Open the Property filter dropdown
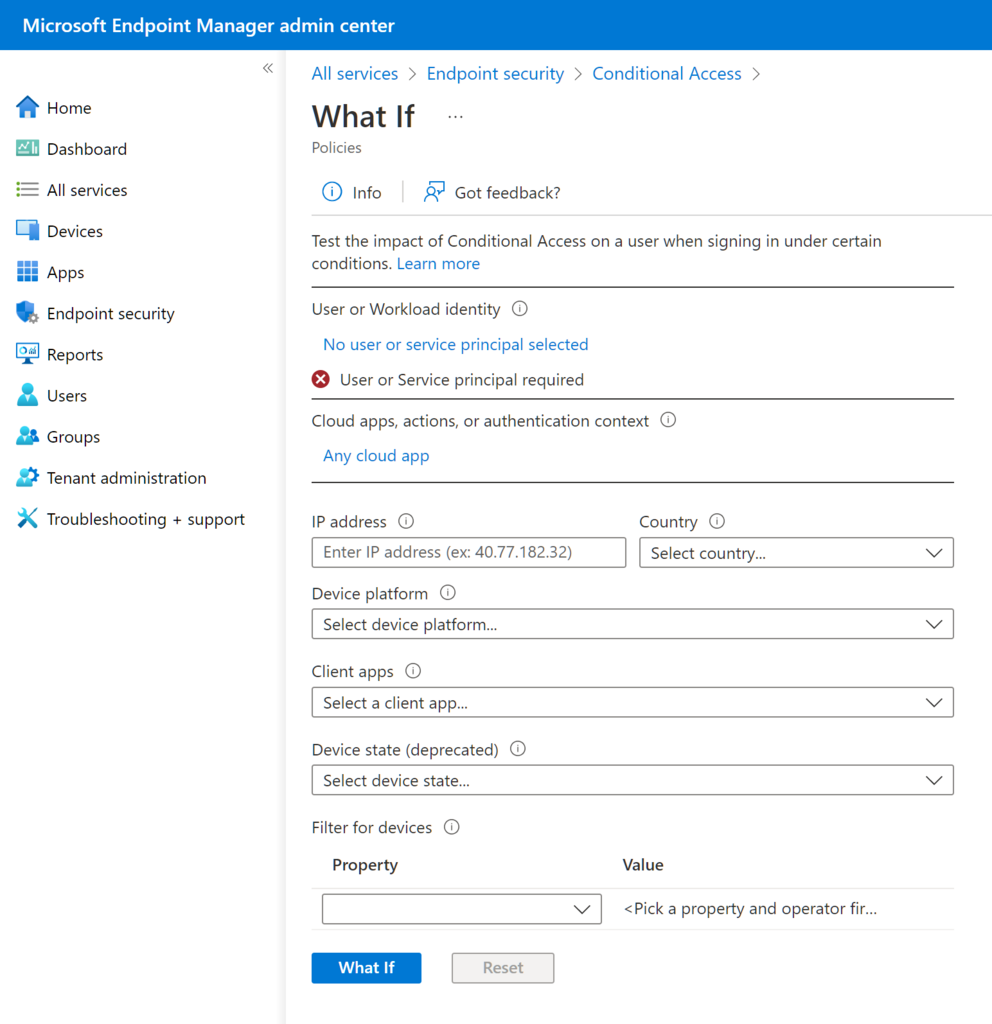The height and width of the screenshot is (1024, 992). (x=462, y=909)
